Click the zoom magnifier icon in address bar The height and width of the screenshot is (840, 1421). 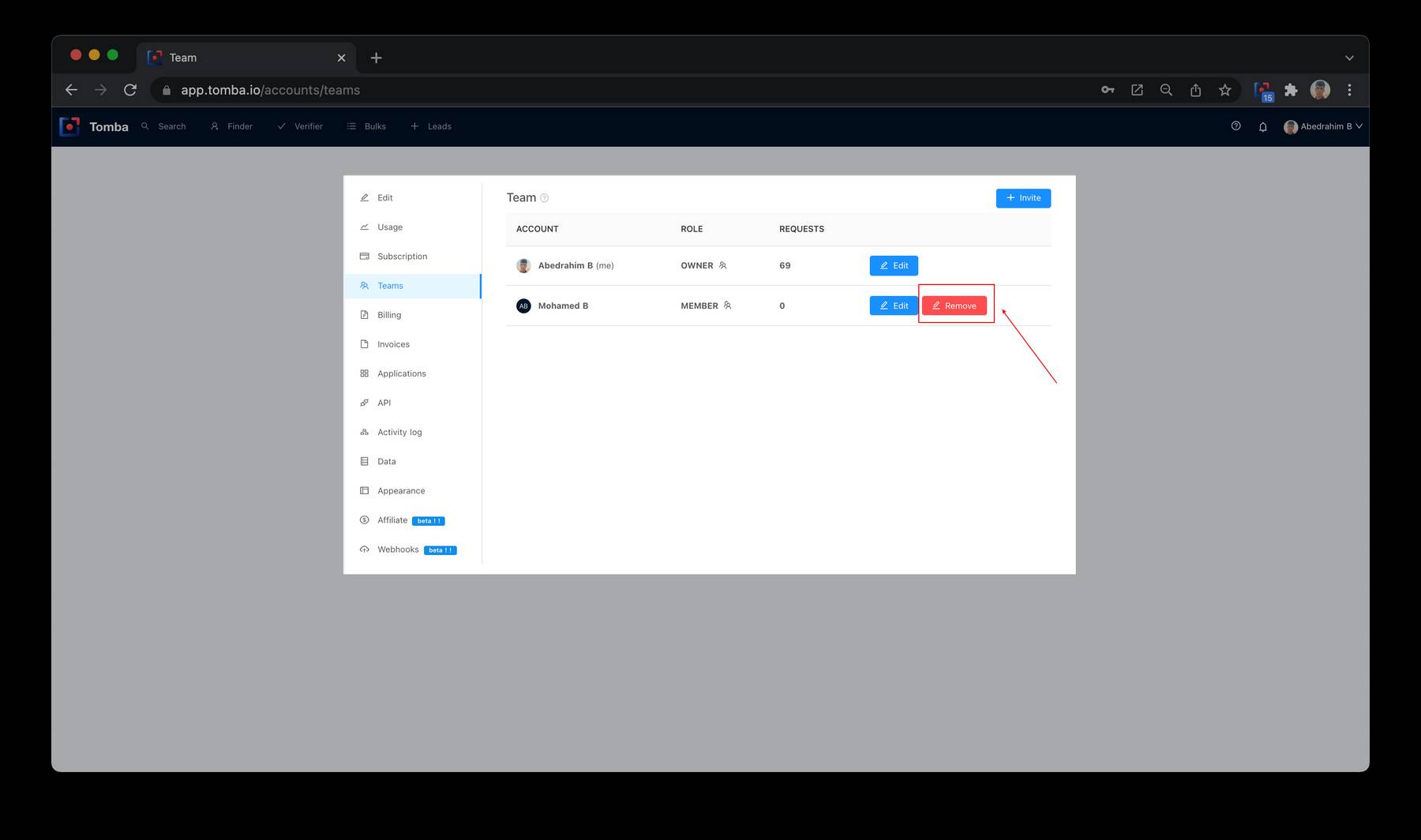(x=1166, y=90)
